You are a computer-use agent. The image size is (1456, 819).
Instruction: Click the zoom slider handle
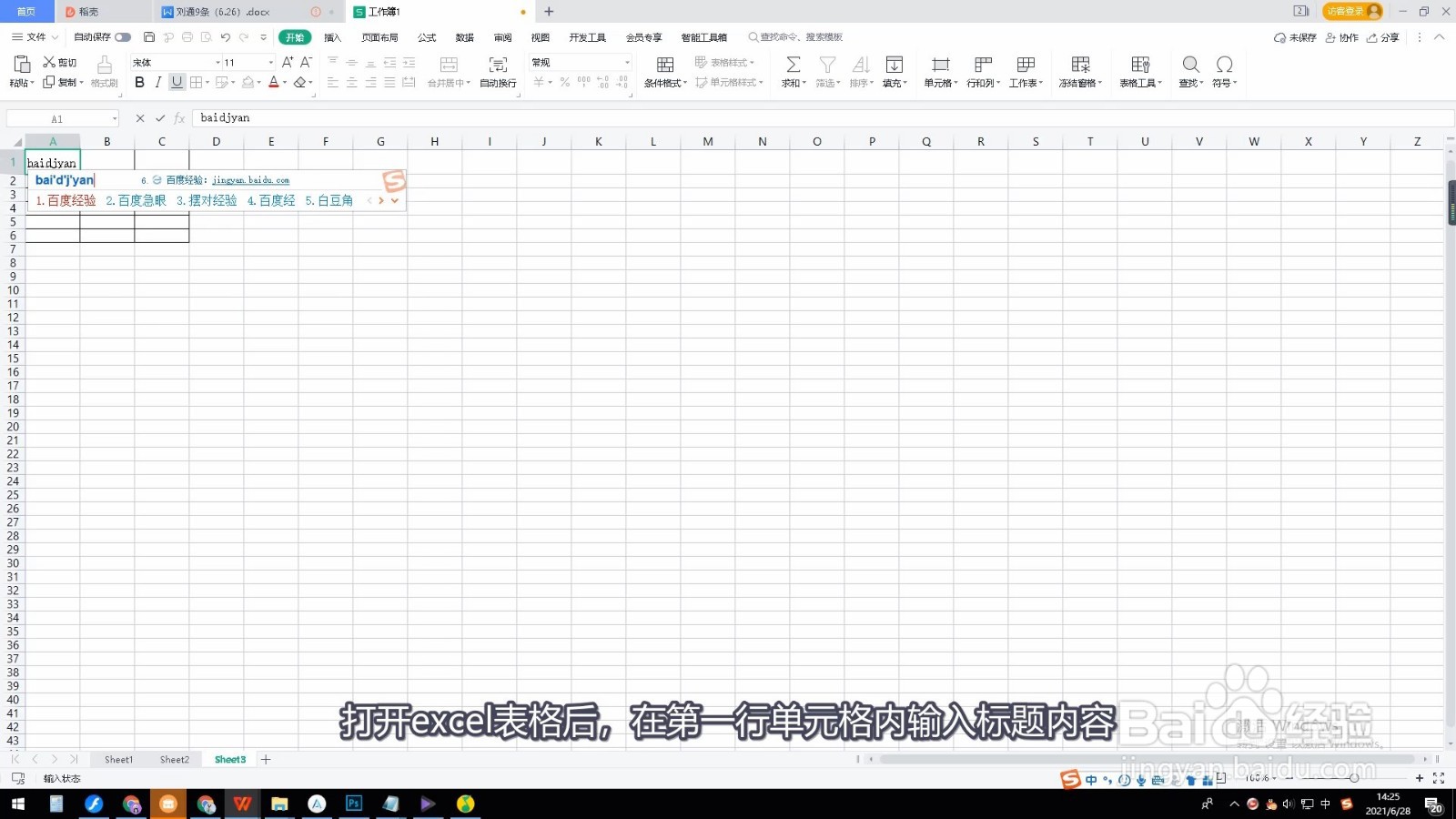tap(1354, 778)
